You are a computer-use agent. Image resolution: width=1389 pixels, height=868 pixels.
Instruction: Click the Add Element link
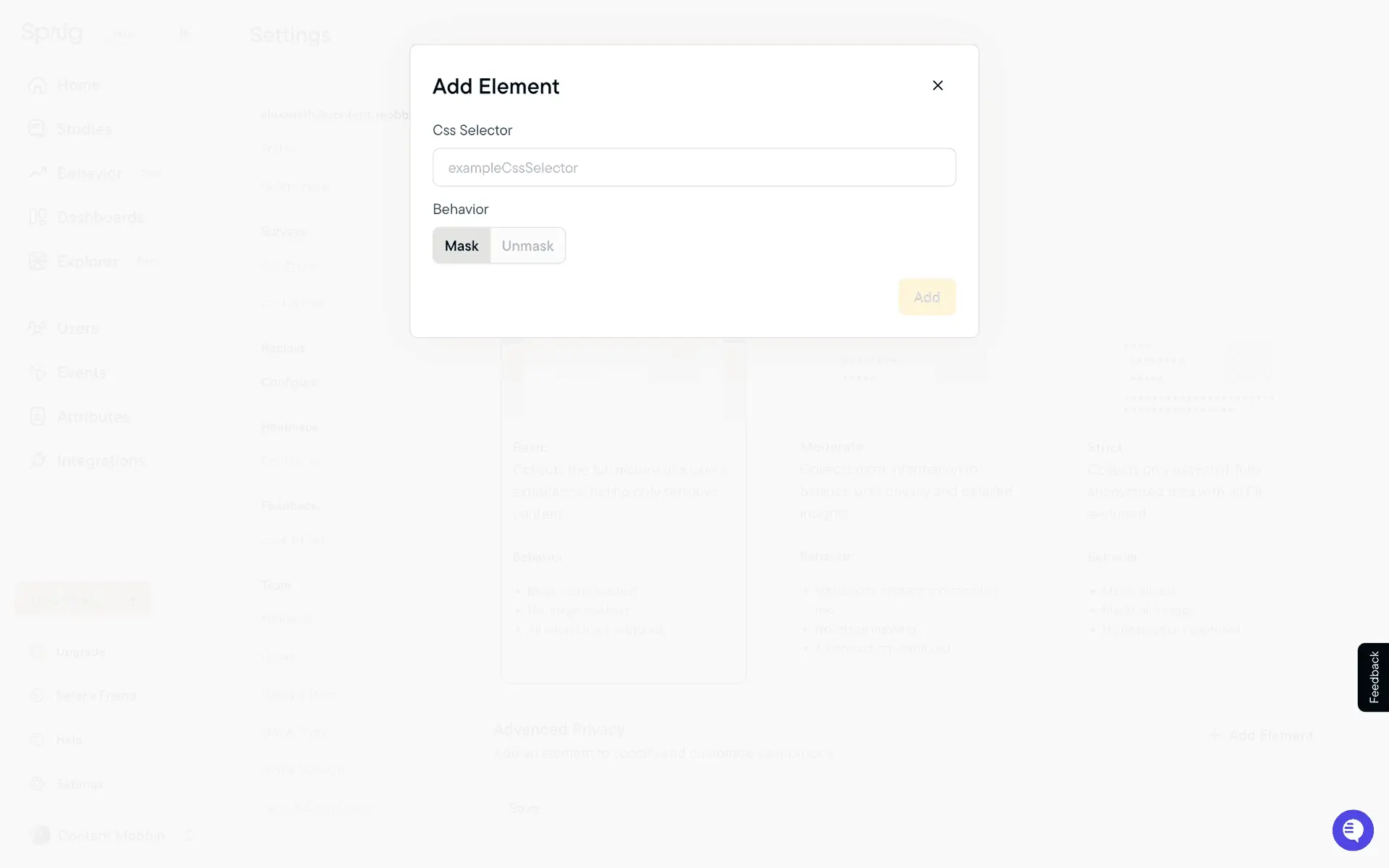pyautogui.click(x=1262, y=736)
